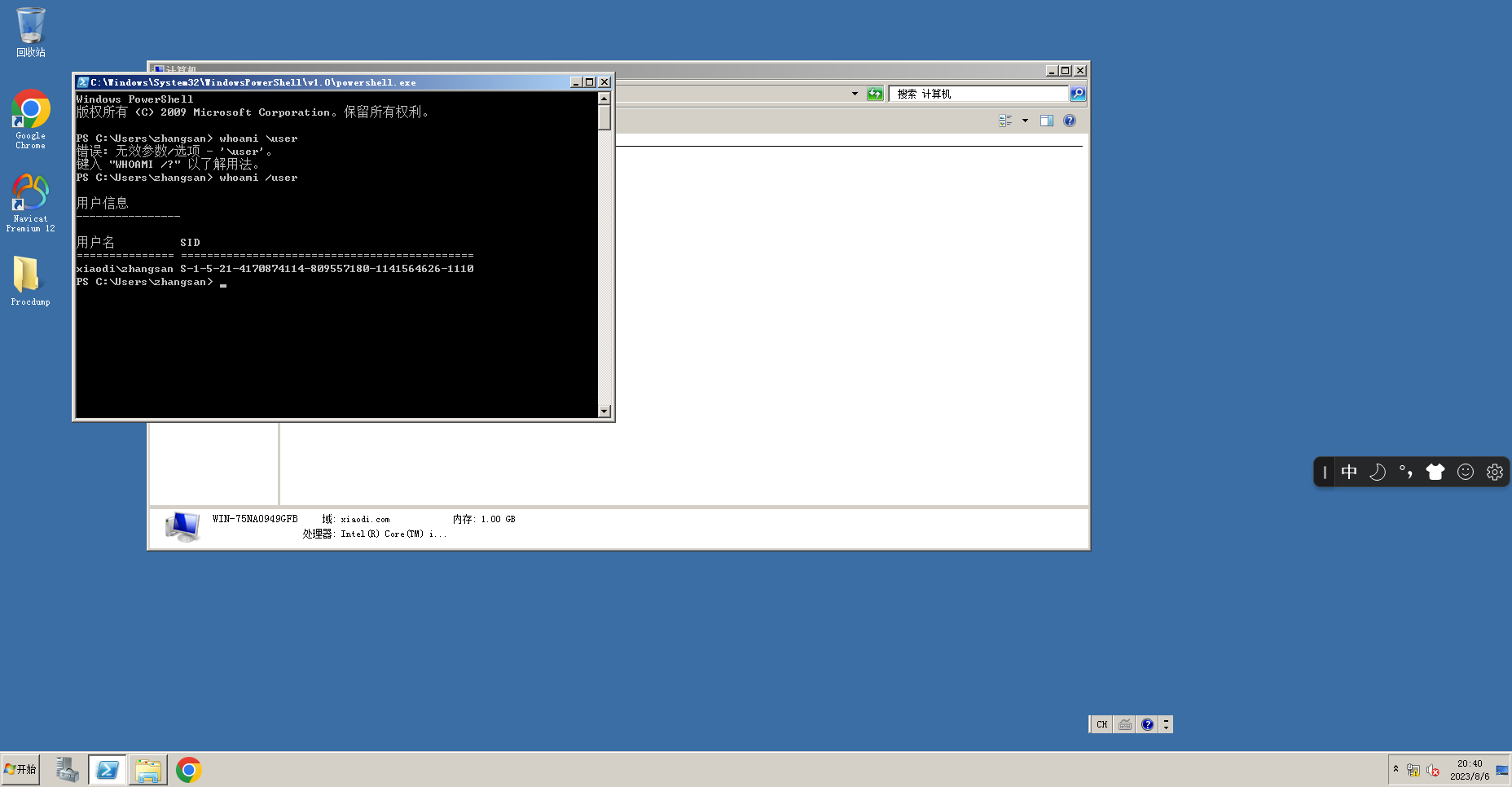Open the Start menu

pyautogui.click(x=20, y=769)
